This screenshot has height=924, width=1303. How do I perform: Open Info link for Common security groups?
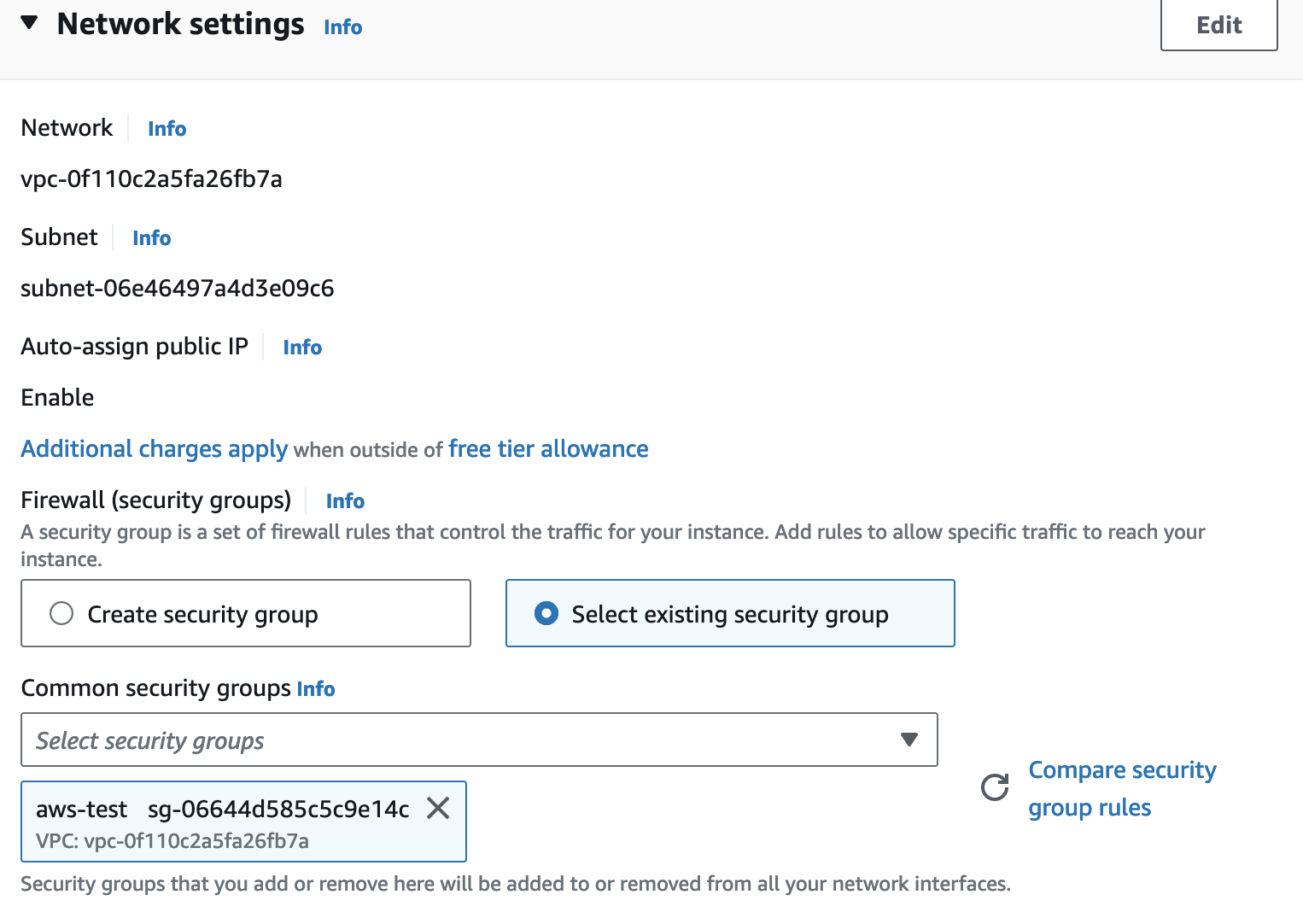pos(315,689)
